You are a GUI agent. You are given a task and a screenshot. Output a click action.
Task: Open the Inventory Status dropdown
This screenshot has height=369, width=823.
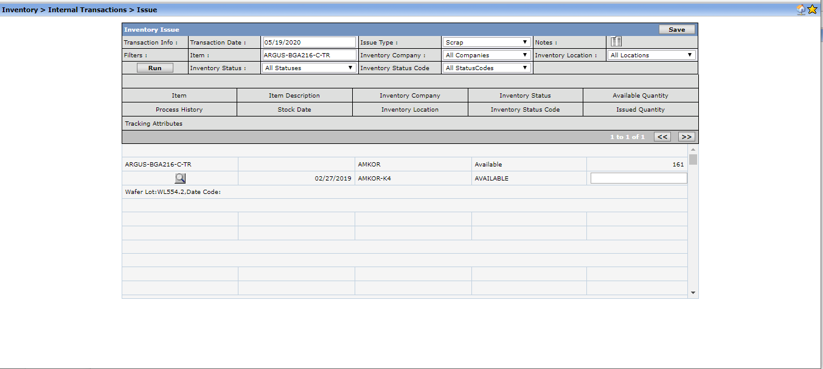point(309,68)
